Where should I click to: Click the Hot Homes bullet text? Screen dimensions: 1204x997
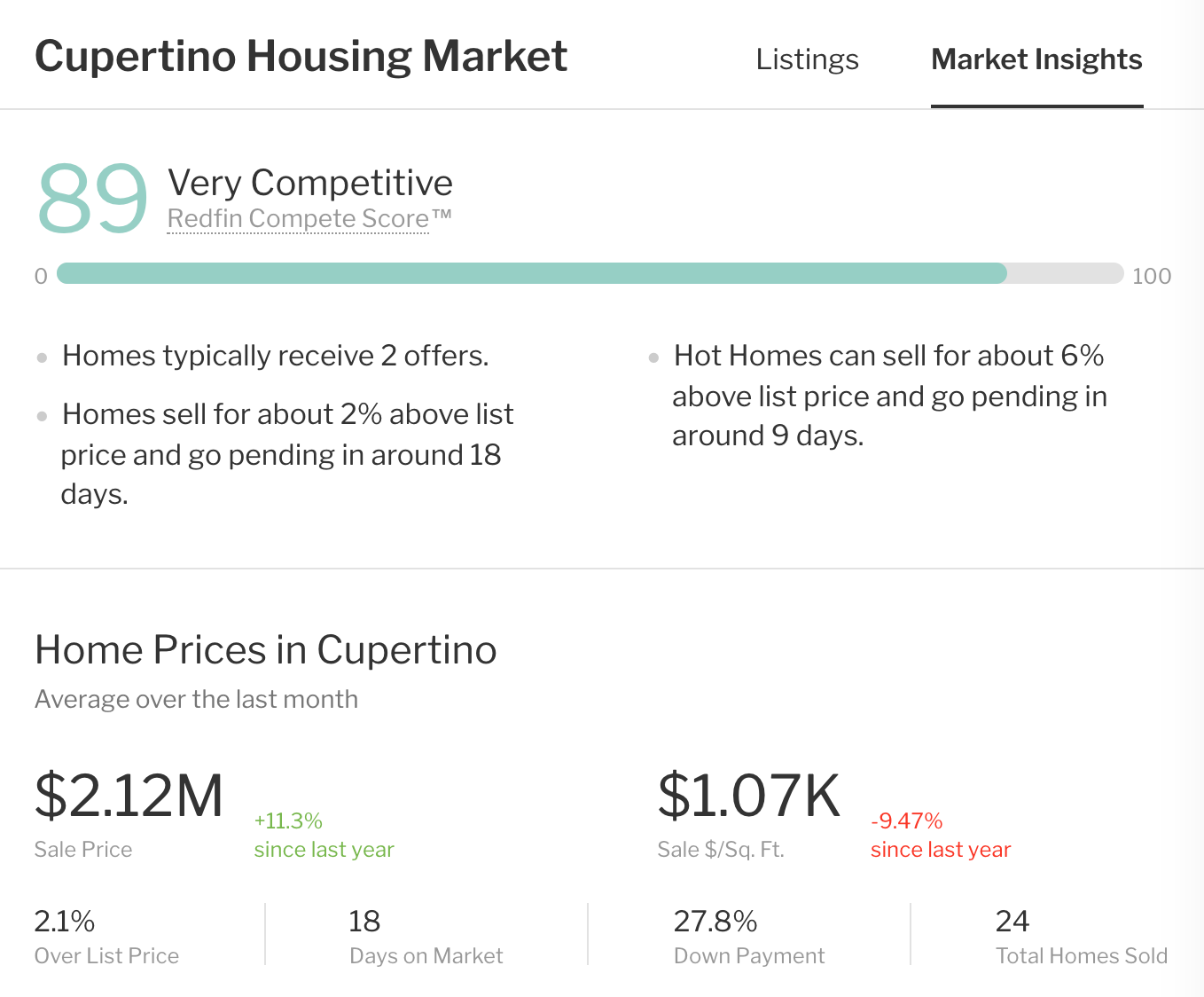(x=889, y=396)
